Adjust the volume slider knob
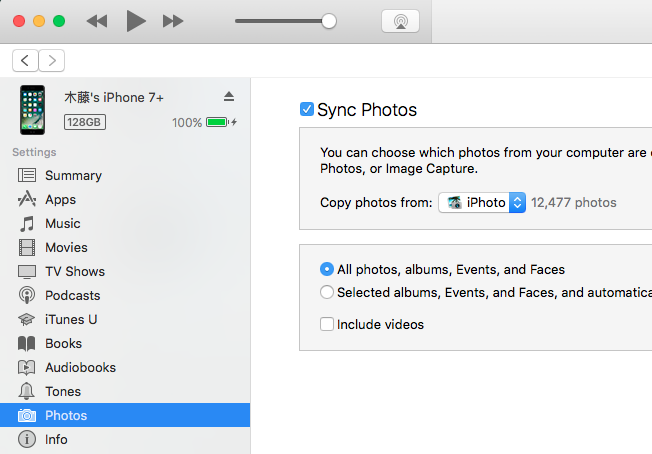Image resolution: width=652 pixels, height=454 pixels. 329,21
